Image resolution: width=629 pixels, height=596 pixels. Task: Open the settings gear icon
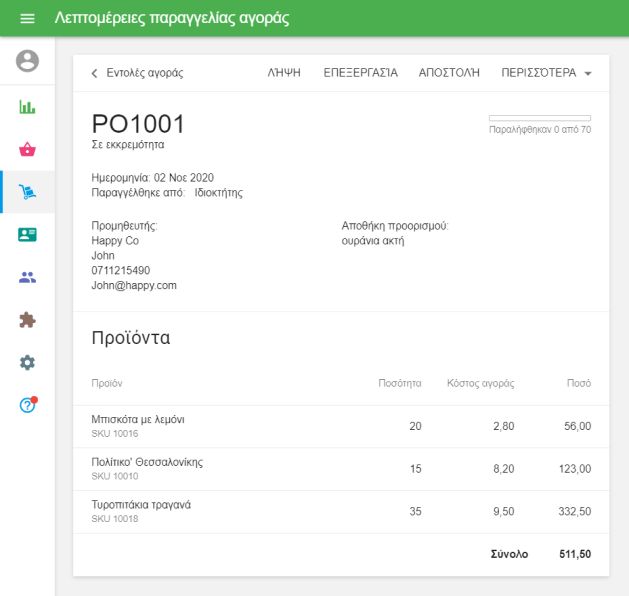(x=27, y=362)
